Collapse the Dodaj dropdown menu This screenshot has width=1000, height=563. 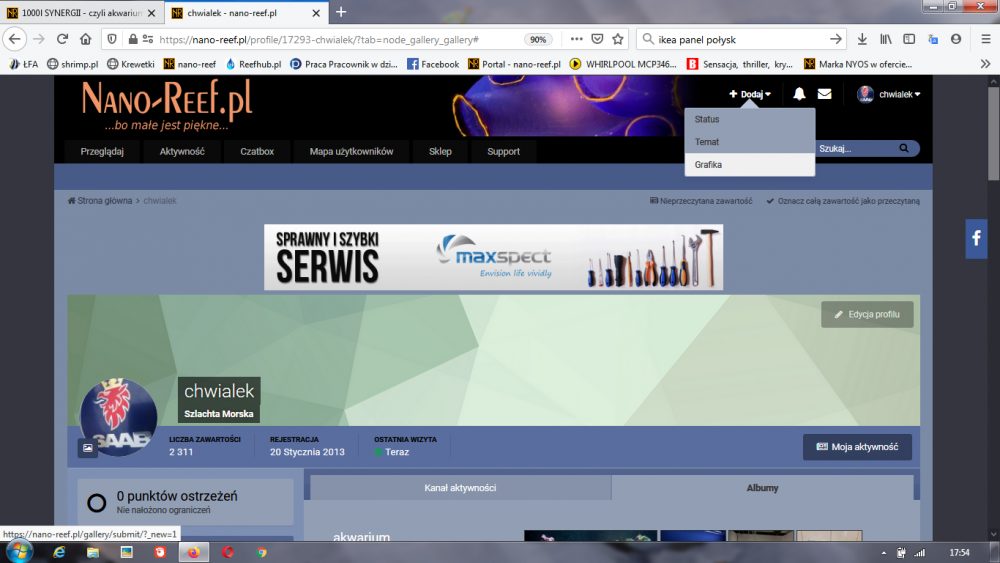click(x=750, y=94)
